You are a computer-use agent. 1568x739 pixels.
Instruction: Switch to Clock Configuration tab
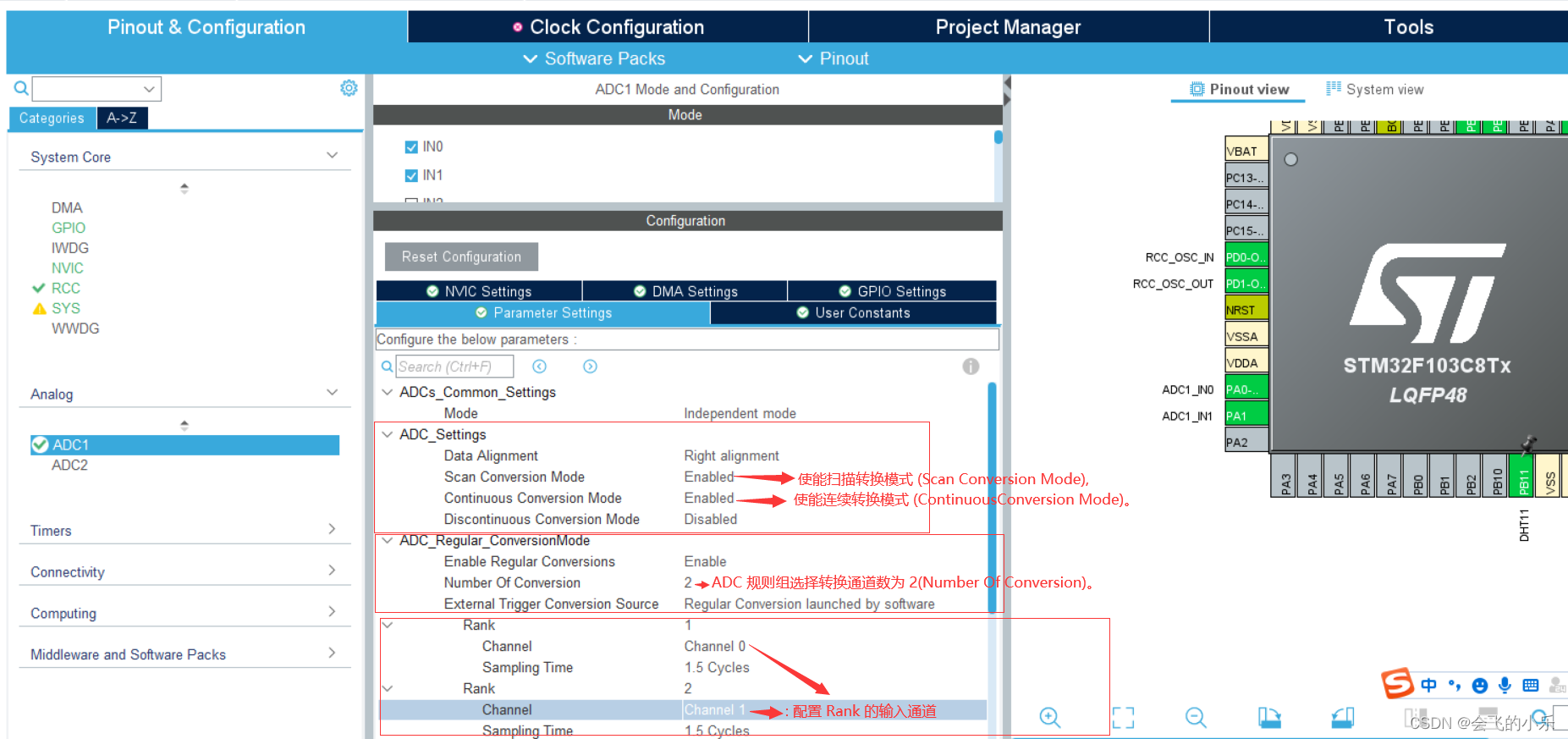click(608, 27)
